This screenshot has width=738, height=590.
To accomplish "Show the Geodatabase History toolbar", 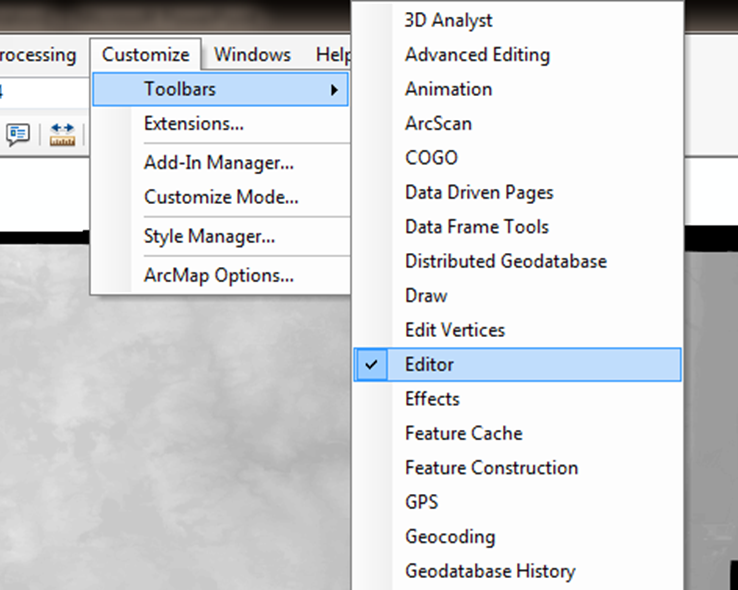I will [x=517, y=571].
